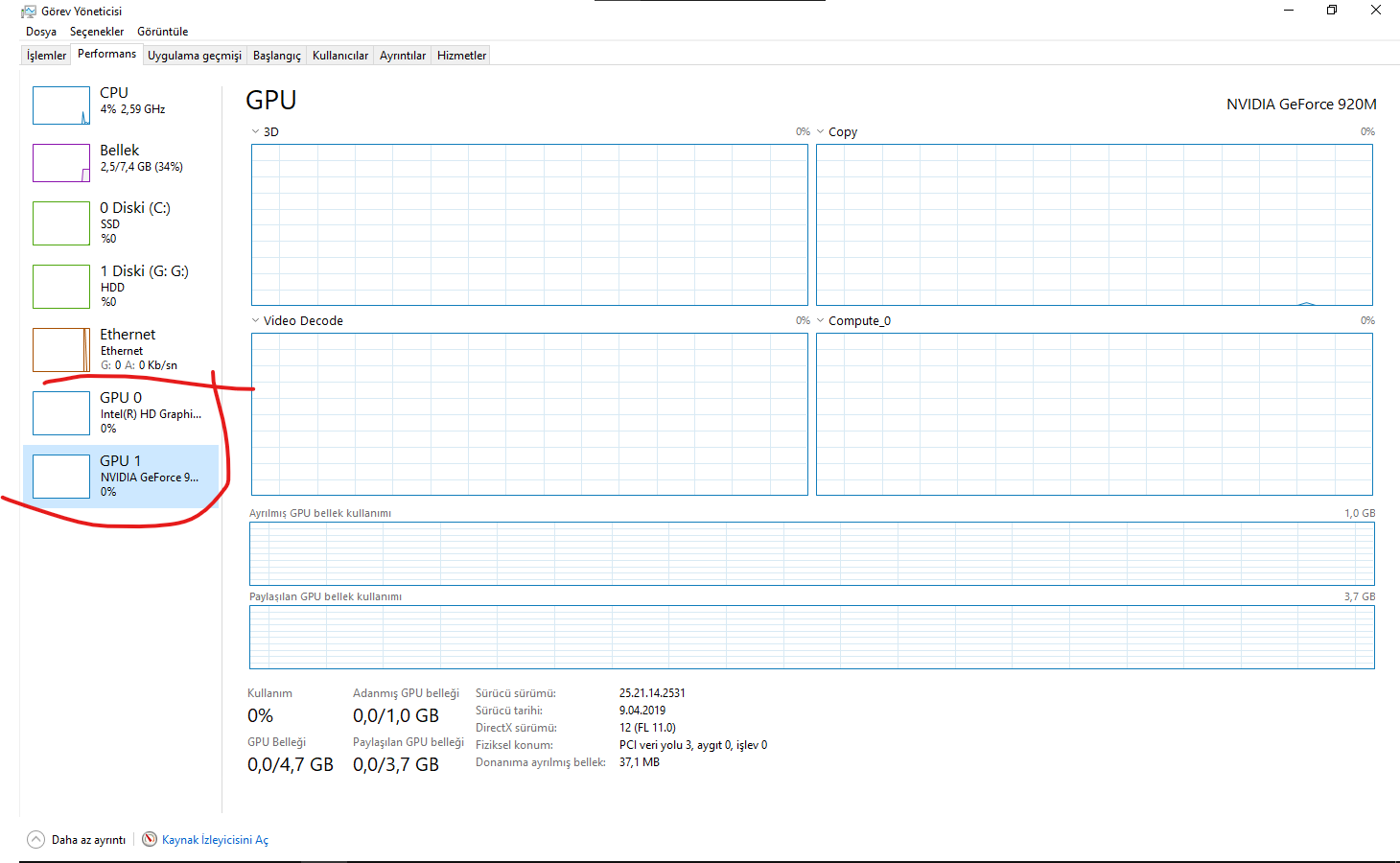Image resolution: width=1400 pixels, height=863 pixels.
Task: Click the Resource Monitor icon beside the link
Action: pyautogui.click(x=150, y=839)
